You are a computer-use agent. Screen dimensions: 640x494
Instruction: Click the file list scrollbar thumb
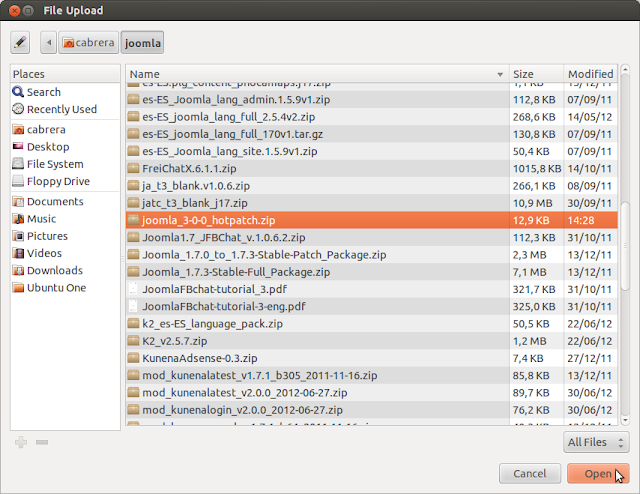pyautogui.click(x=624, y=246)
